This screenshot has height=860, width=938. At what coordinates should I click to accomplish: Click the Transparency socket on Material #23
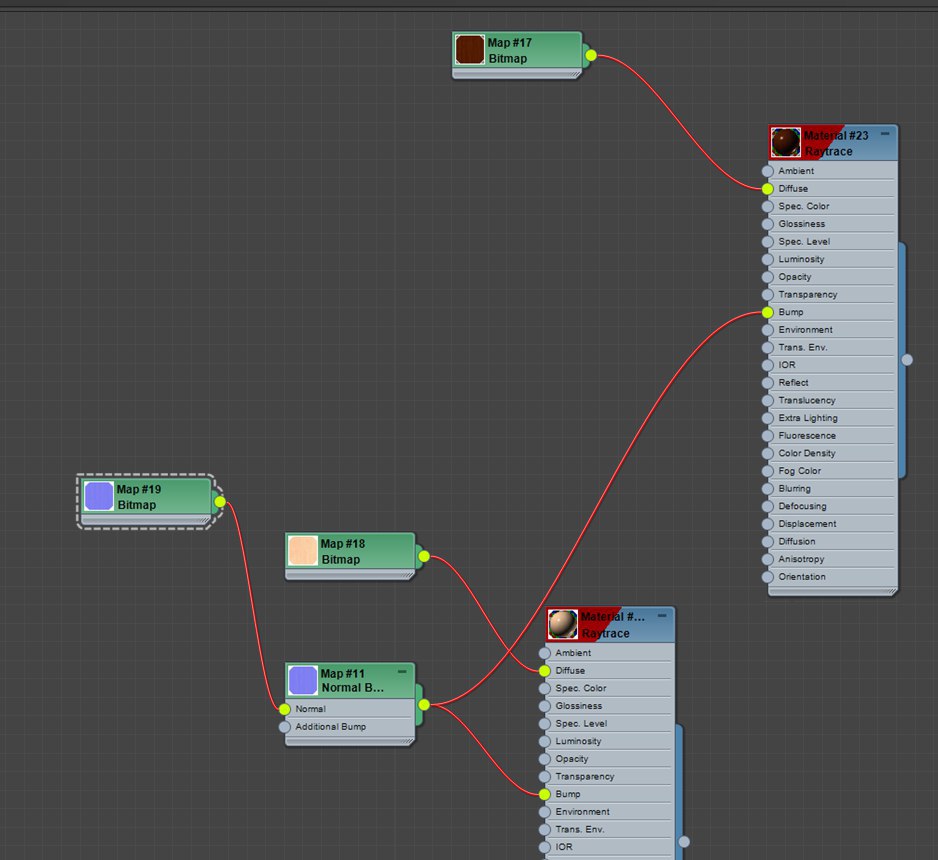click(768, 295)
